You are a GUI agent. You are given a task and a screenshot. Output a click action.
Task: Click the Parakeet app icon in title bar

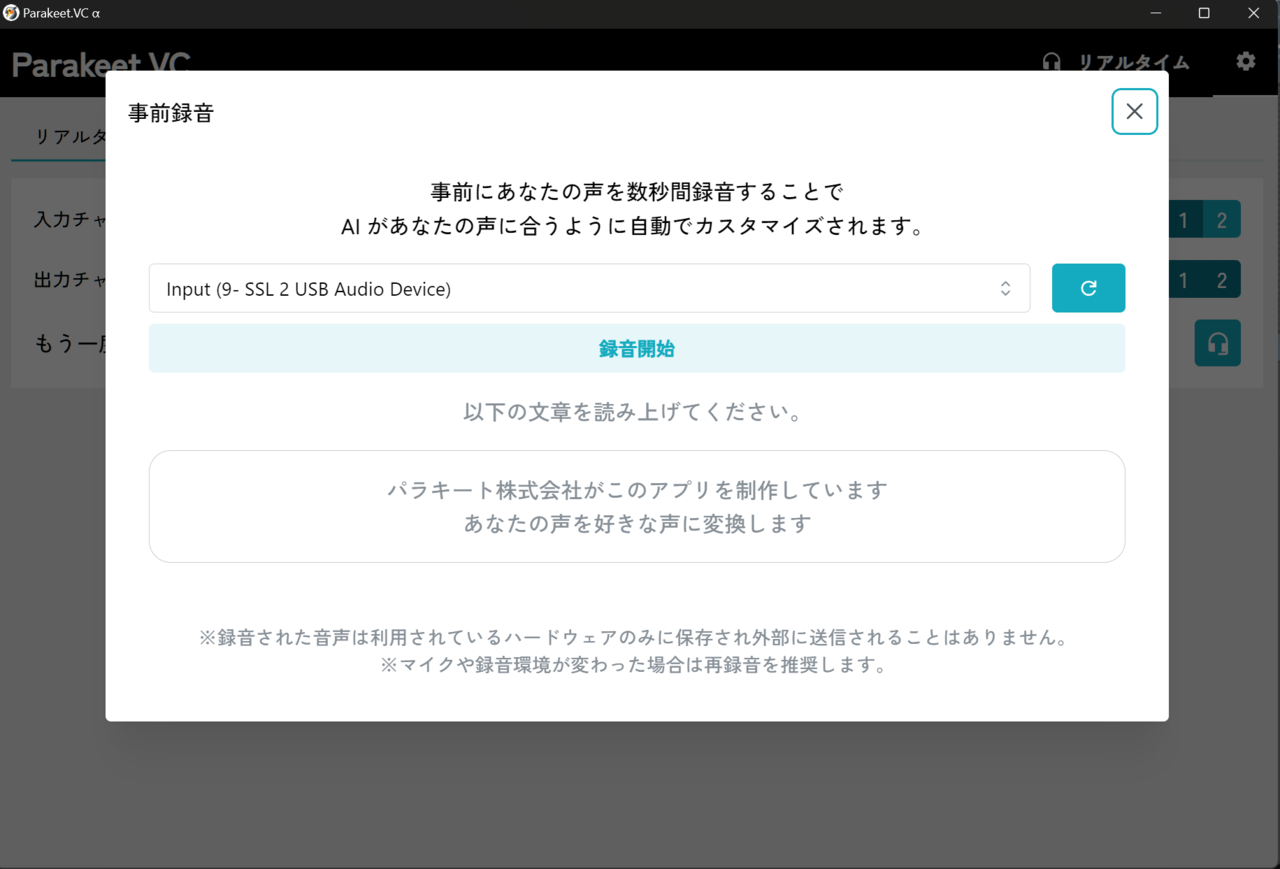11,13
